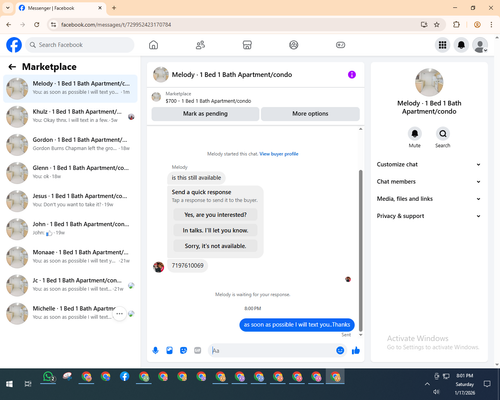Viewport: 500px width, 400px height.
Task: Click the Mark as pending button
Action: tap(205, 114)
